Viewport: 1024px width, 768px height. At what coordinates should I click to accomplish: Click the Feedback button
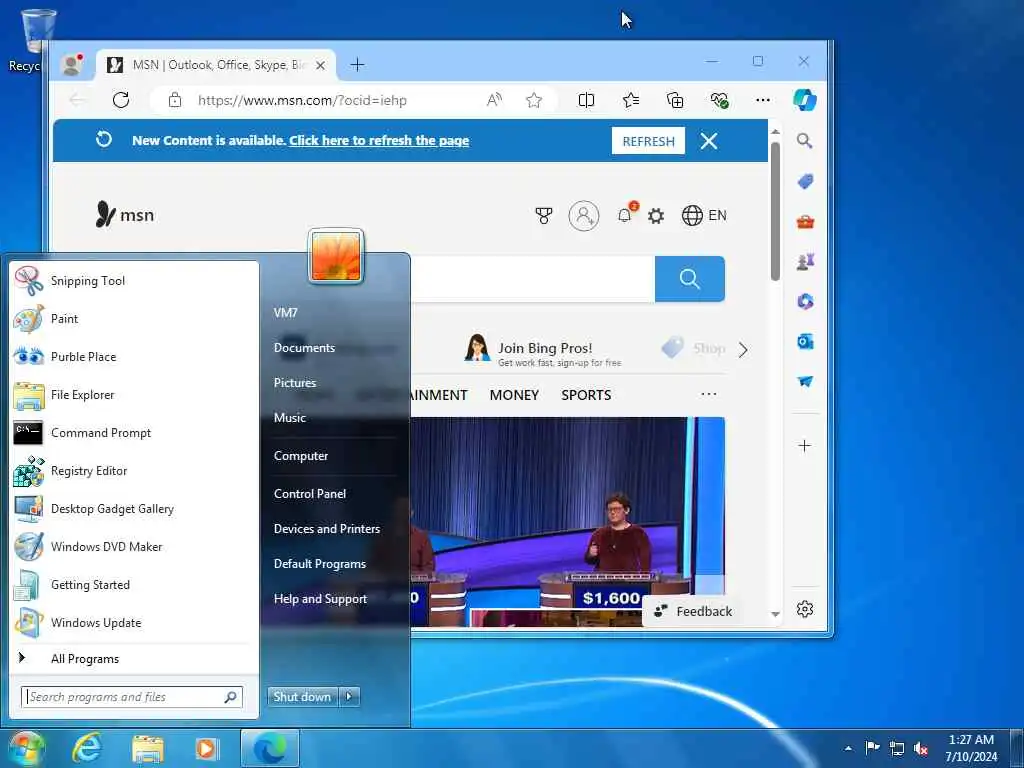(x=694, y=611)
